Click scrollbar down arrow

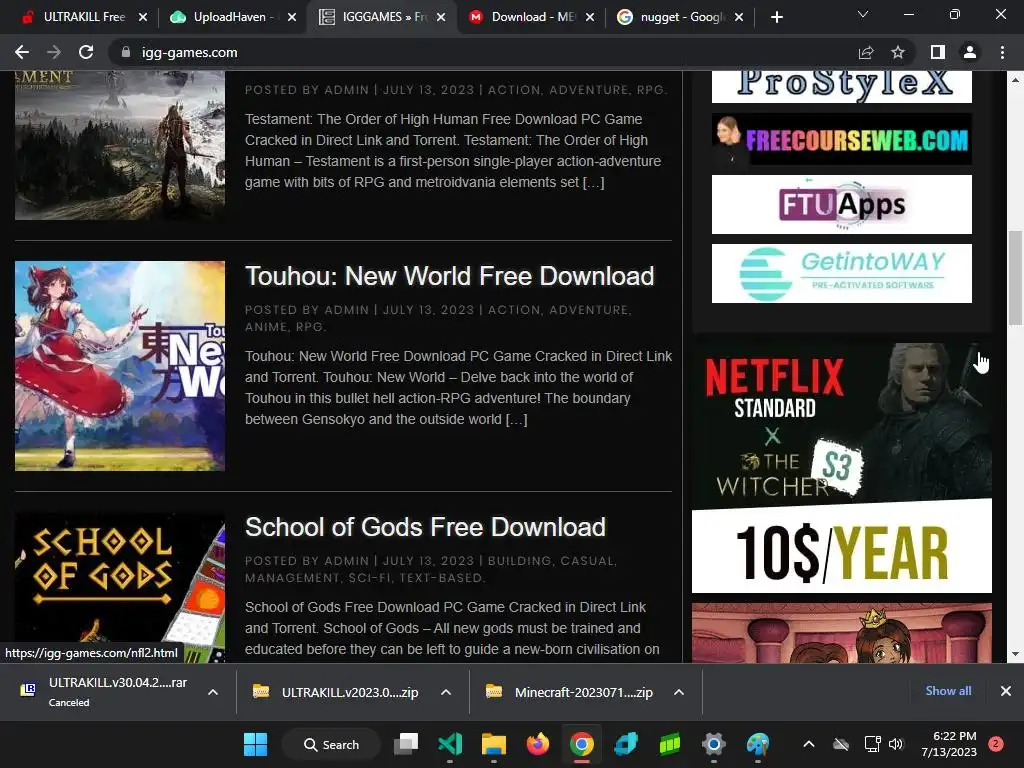(1015, 654)
